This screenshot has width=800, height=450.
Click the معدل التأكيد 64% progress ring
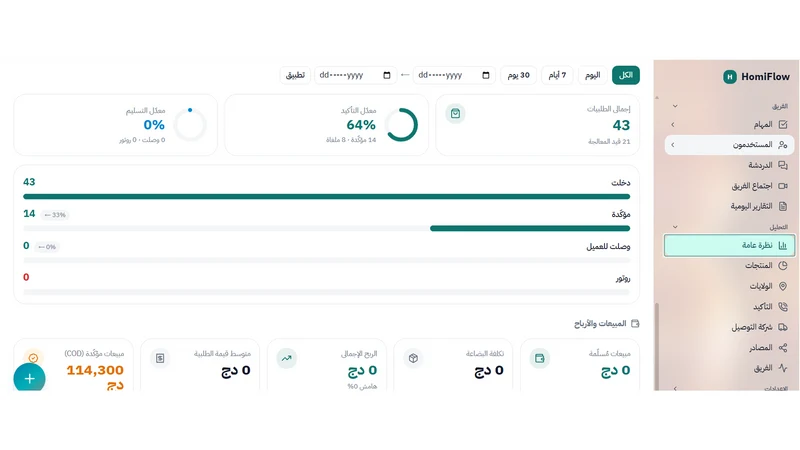402,124
